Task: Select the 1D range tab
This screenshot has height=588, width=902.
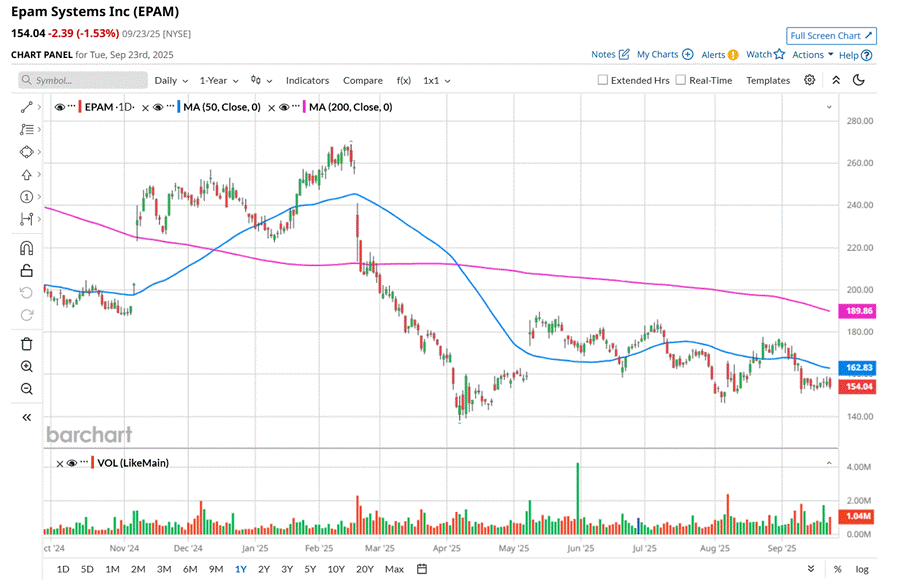Action: [x=63, y=569]
